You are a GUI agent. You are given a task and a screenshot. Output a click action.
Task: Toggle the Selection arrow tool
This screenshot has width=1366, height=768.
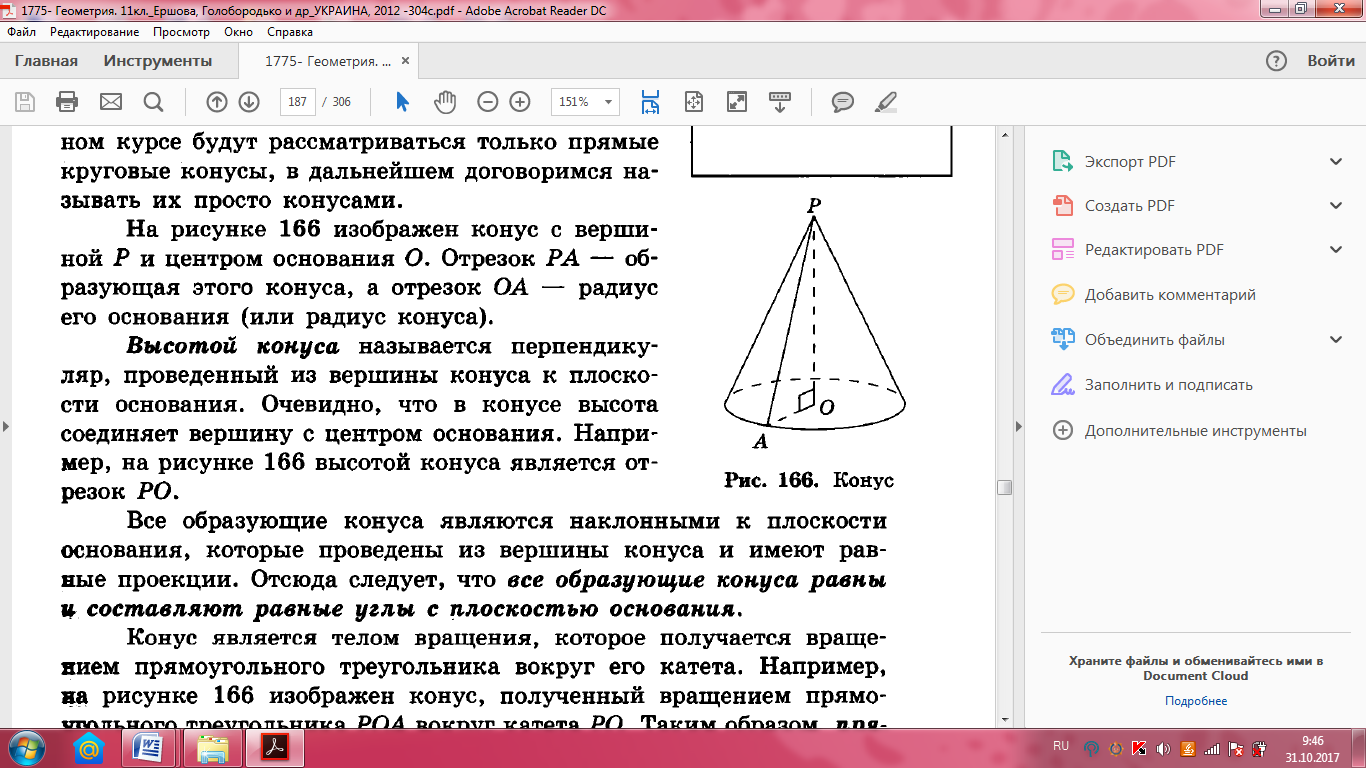(402, 101)
